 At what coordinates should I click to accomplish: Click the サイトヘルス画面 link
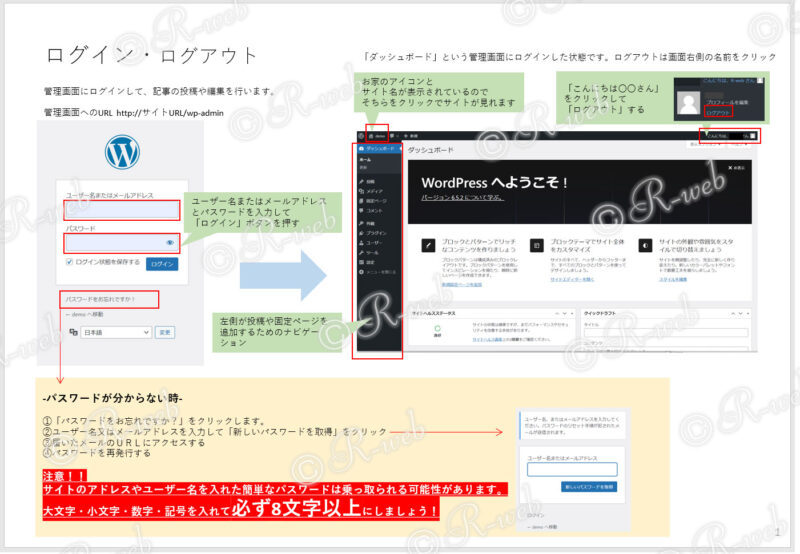coord(488,339)
